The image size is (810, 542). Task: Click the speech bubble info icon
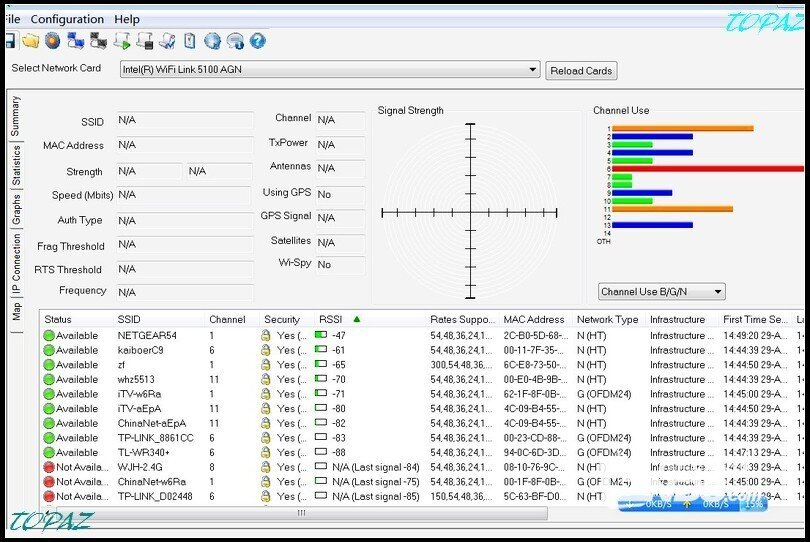coord(235,41)
